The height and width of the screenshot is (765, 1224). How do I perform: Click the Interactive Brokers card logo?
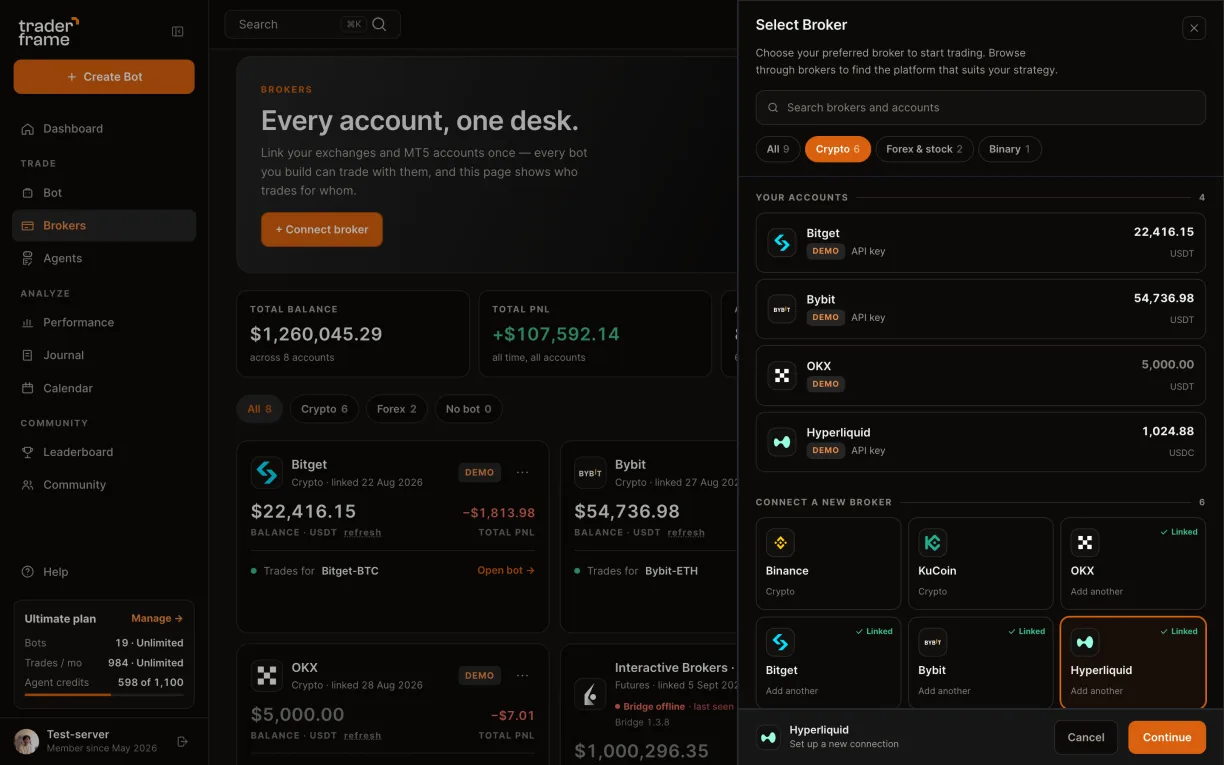point(590,693)
